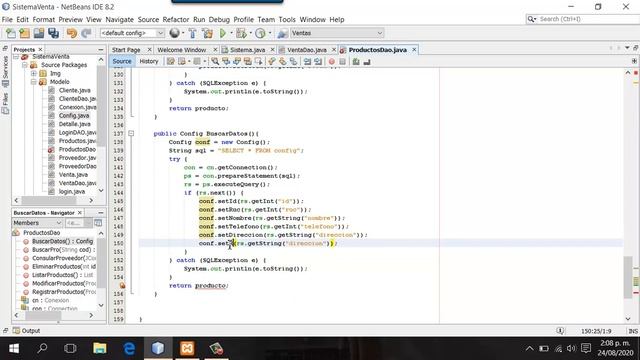Expand the Img package node
640x360 pixels.
coord(34,73)
